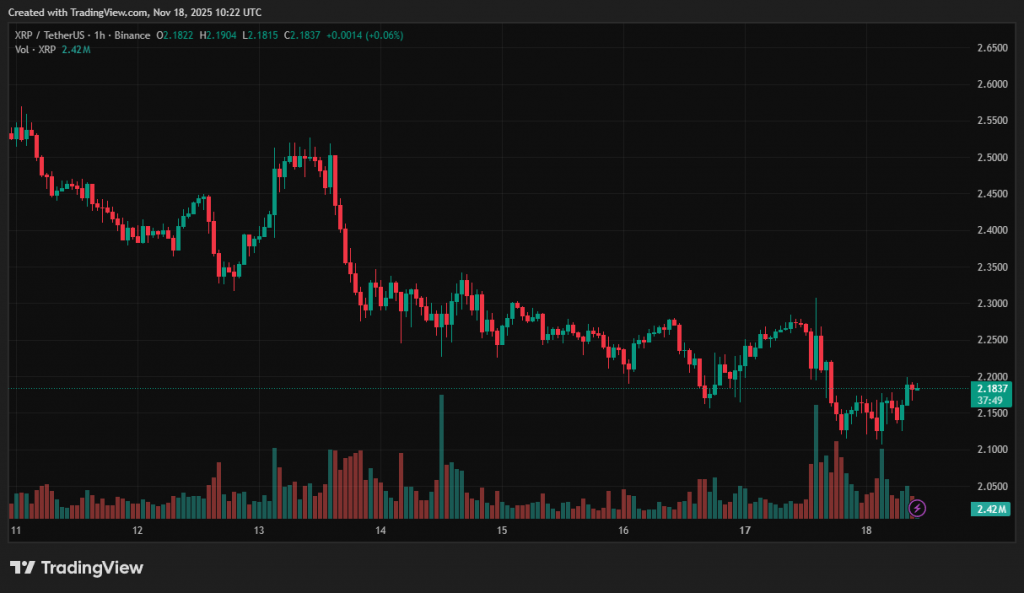Click the 2.42M volume label on axis
The height and width of the screenshot is (593, 1024).
pos(992,509)
